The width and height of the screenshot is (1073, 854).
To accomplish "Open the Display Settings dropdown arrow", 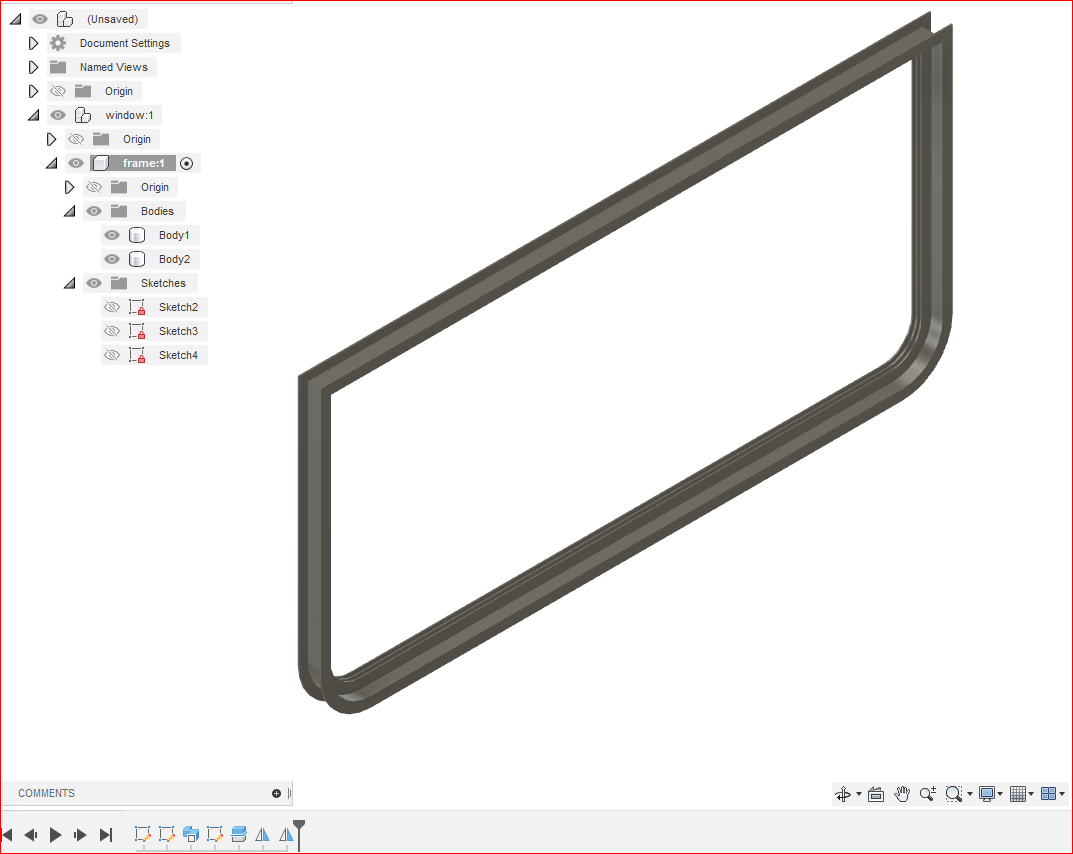I will pos(1000,794).
